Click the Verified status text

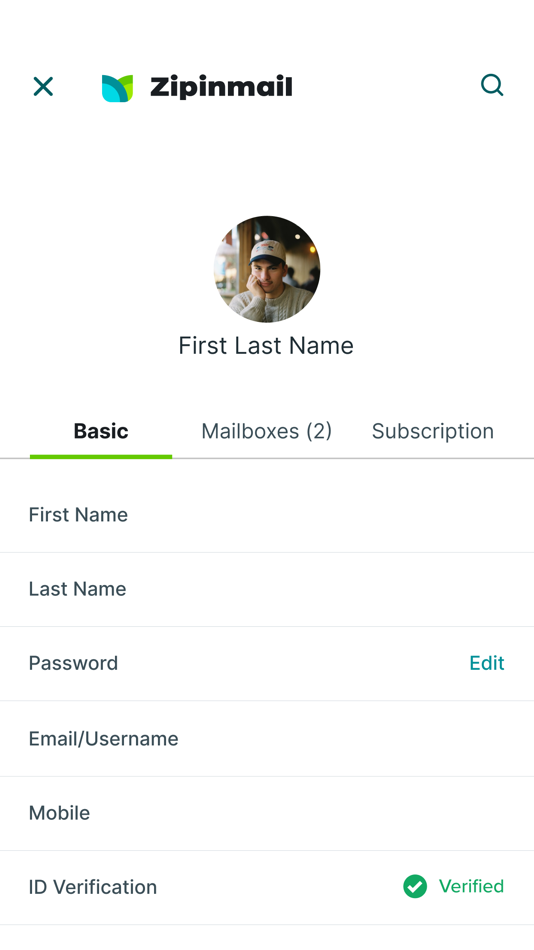[472, 886]
